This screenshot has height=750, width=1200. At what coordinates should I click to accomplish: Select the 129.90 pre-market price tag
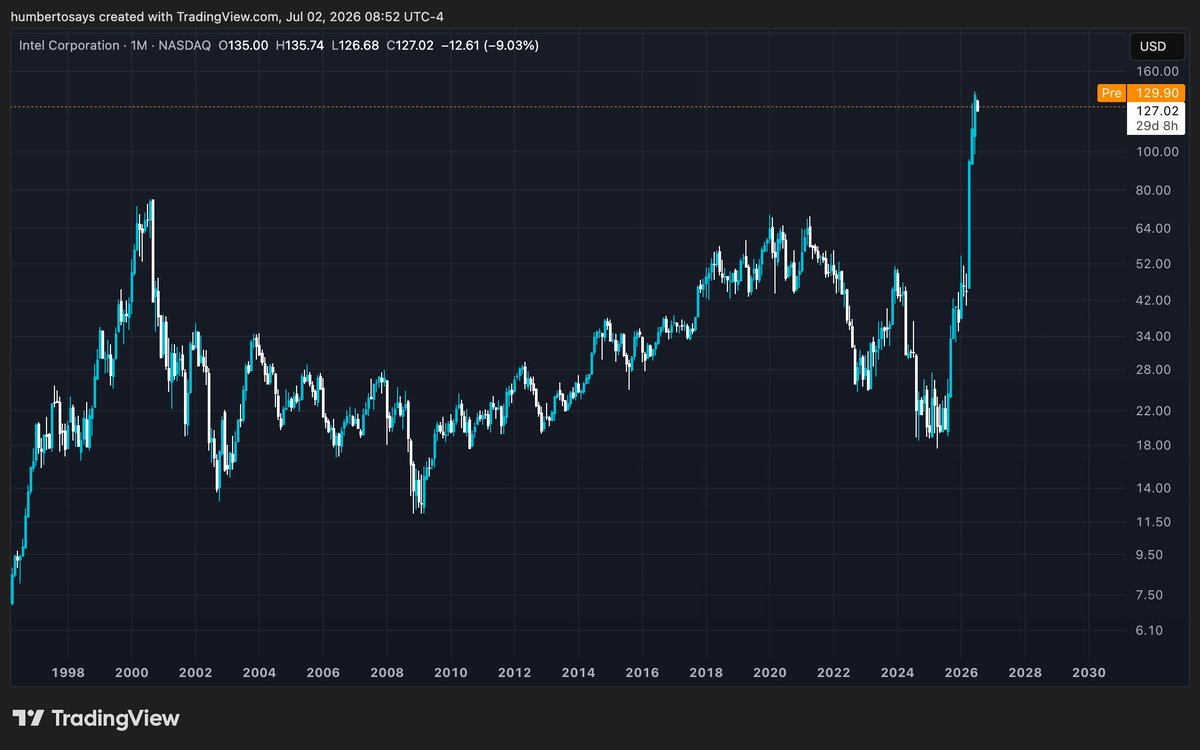click(x=1155, y=93)
